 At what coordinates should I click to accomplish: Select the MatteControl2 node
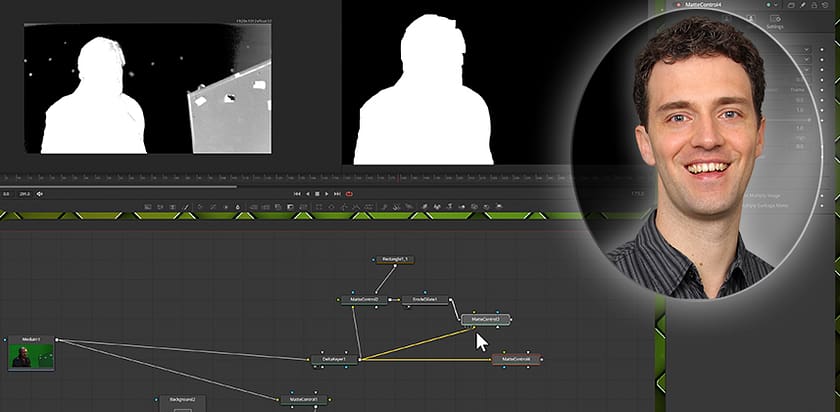(x=364, y=299)
